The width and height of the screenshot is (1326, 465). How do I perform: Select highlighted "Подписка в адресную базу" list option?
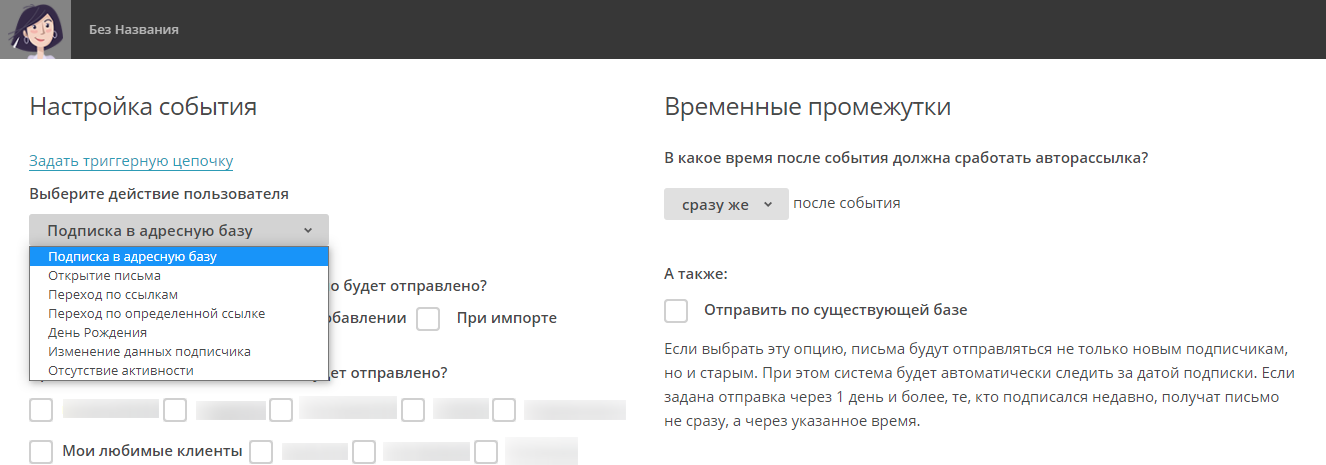(132, 256)
